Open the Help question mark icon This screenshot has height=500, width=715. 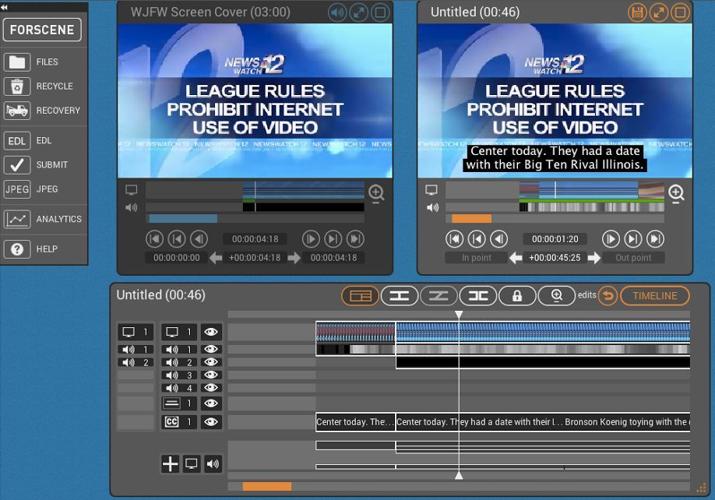tap(17, 249)
